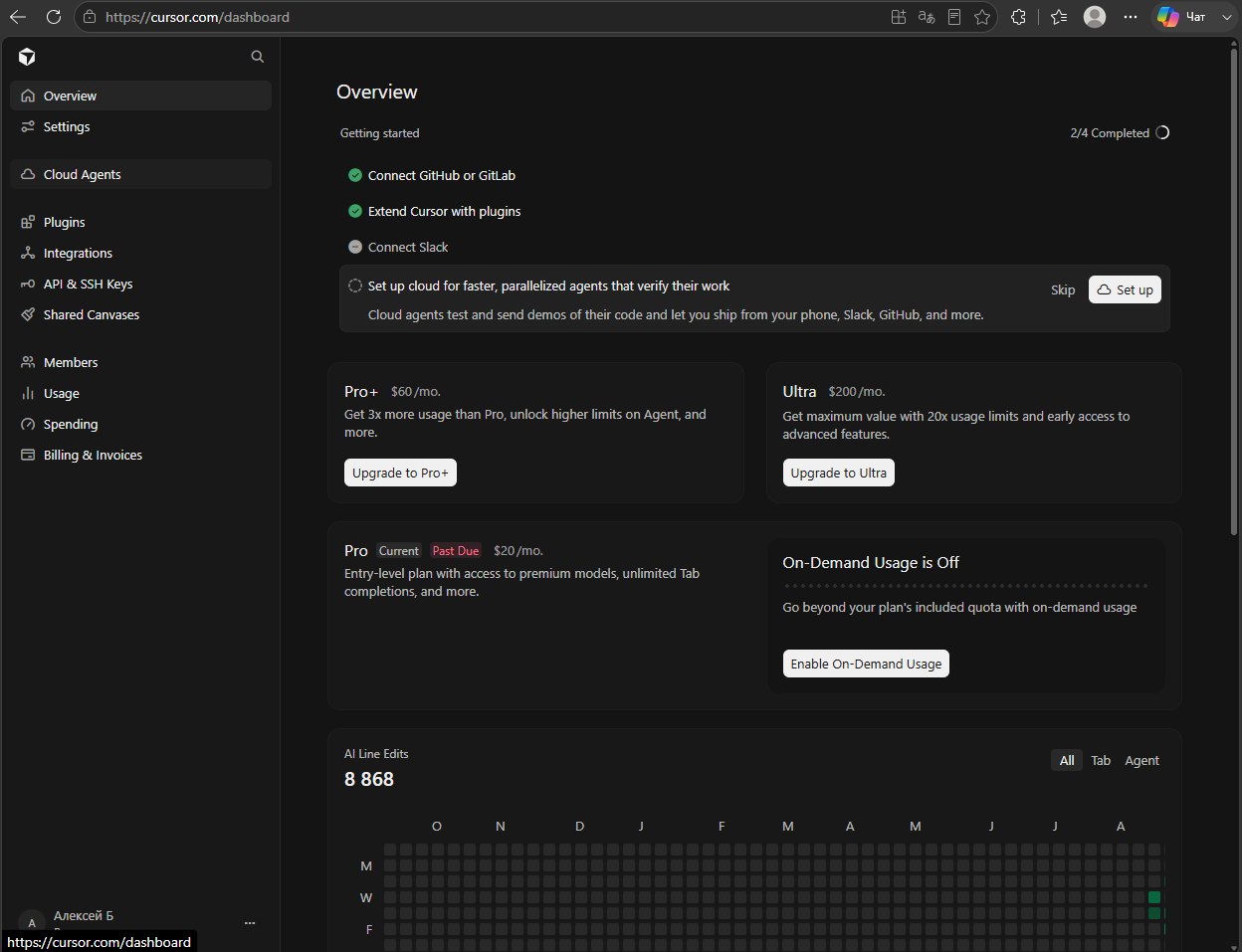The image size is (1242, 952).
Task: Expand the chevron next to Чат
Action: tap(1227, 17)
